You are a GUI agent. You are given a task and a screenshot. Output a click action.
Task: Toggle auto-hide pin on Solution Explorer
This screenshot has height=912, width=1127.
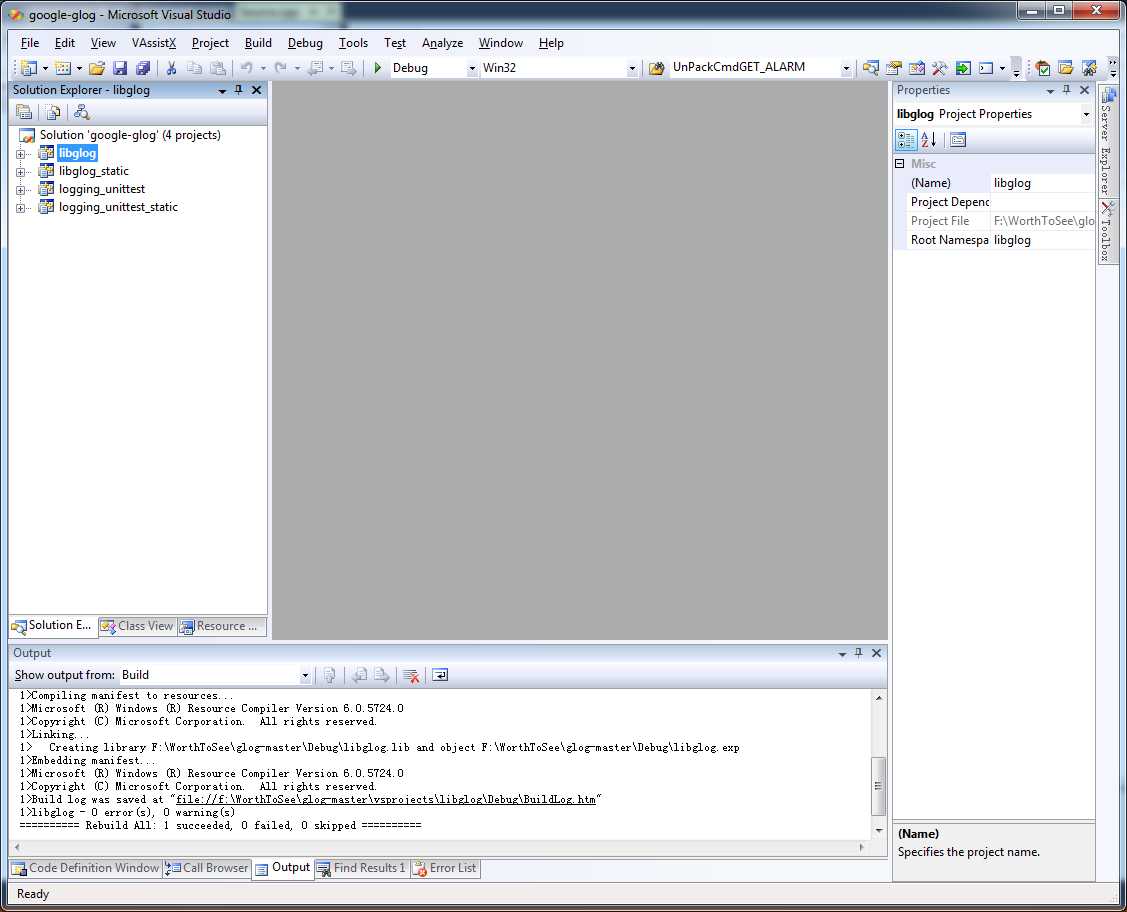pyautogui.click(x=239, y=90)
